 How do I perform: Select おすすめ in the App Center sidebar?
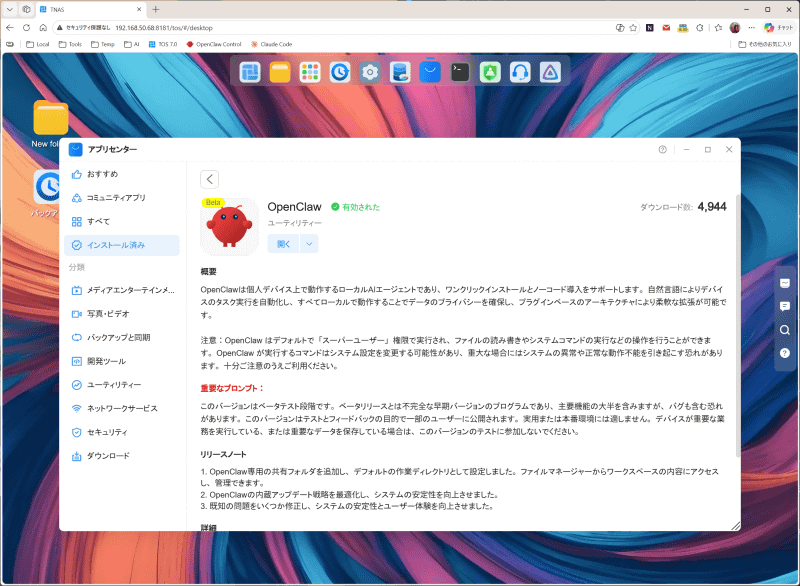(x=122, y=174)
